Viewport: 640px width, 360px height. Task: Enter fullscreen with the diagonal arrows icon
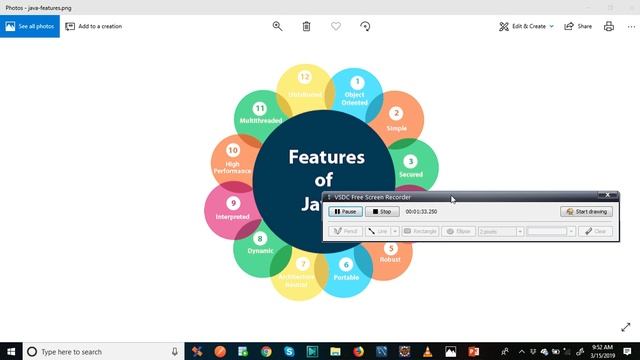pos(626,327)
